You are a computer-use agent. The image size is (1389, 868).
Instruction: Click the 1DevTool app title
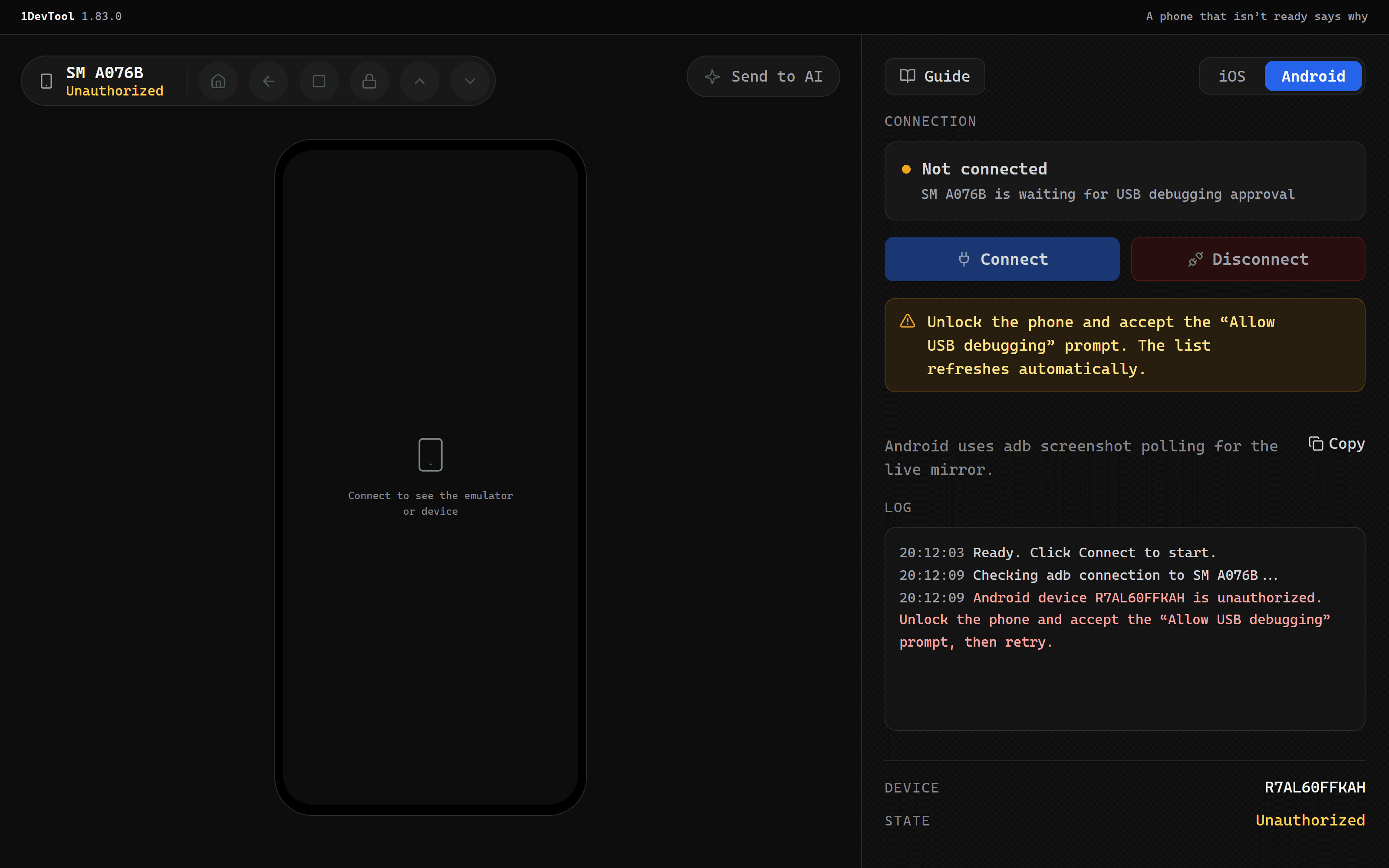click(x=48, y=16)
